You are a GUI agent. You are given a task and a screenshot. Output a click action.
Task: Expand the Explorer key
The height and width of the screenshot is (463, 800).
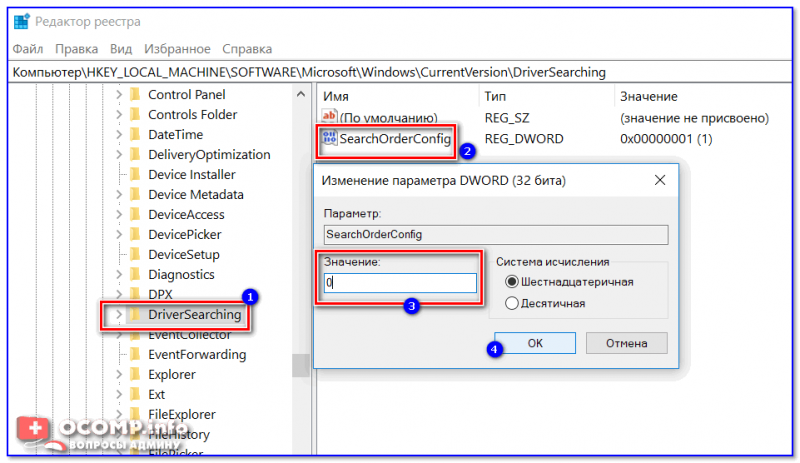(x=119, y=374)
